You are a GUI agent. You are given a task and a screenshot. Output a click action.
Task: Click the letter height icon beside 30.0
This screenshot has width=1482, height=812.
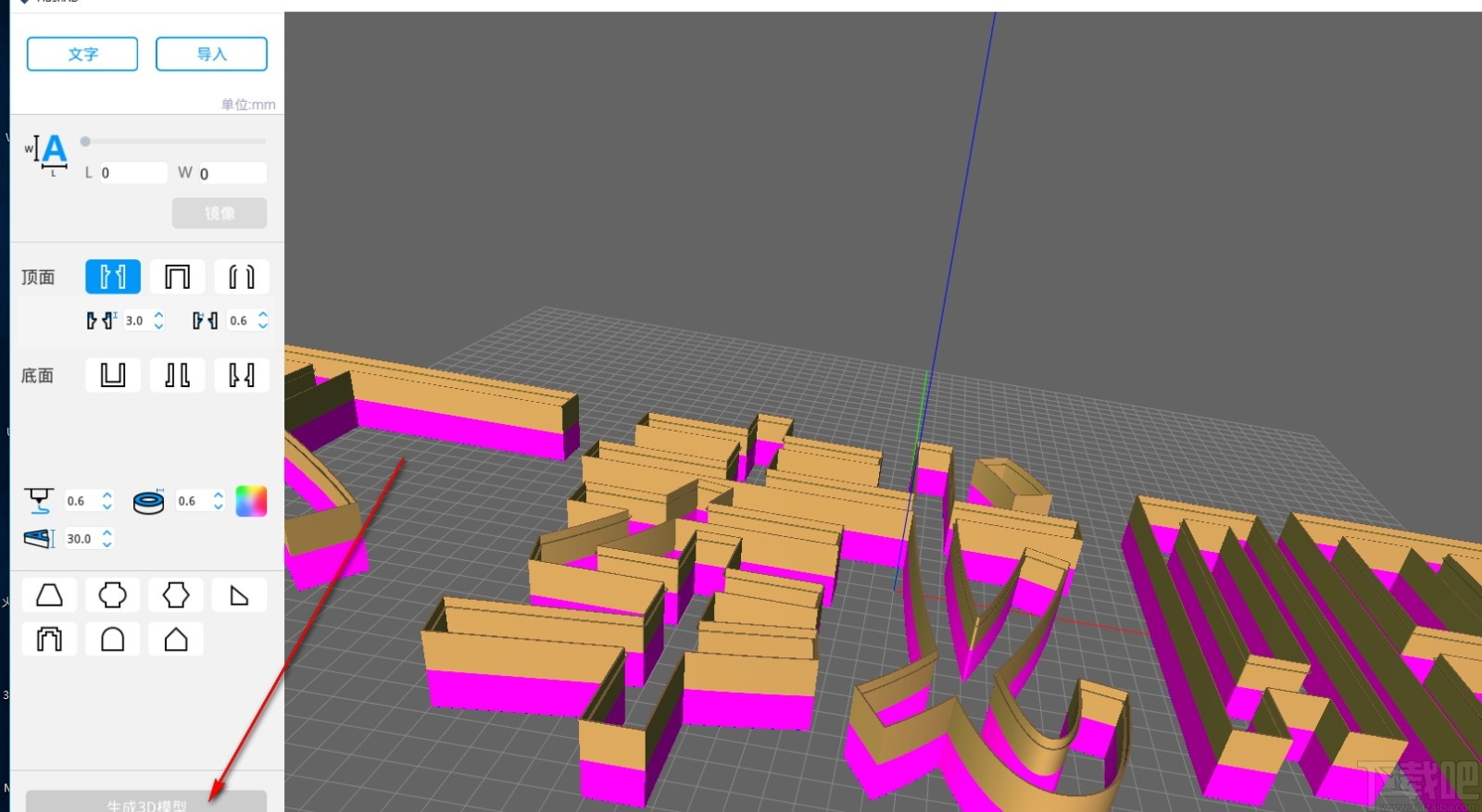point(39,538)
